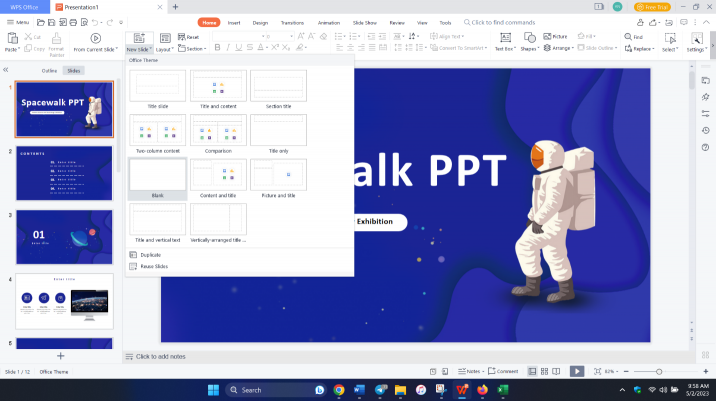Image resolution: width=716 pixels, height=401 pixels.
Task: Click the zoom slider in status bar
Action: pyautogui.click(x=658, y=371)
